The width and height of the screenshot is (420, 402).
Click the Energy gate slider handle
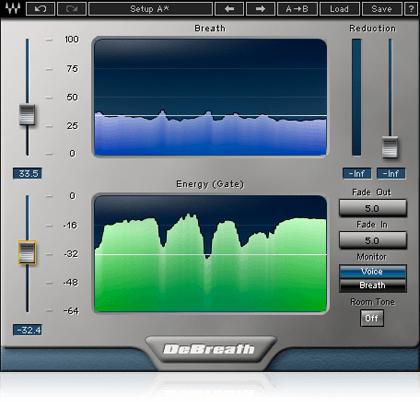pos(27,252)
